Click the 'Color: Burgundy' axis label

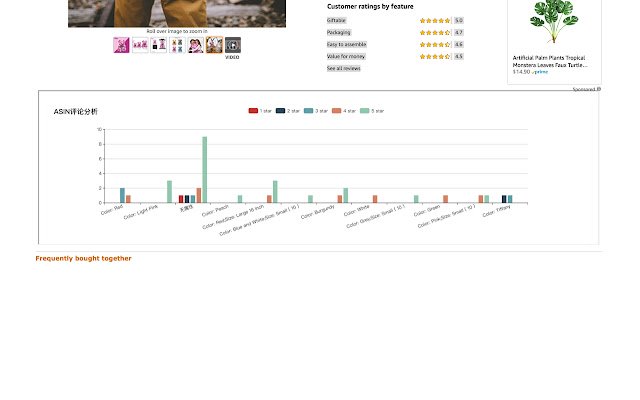click(x=318, y=212)
